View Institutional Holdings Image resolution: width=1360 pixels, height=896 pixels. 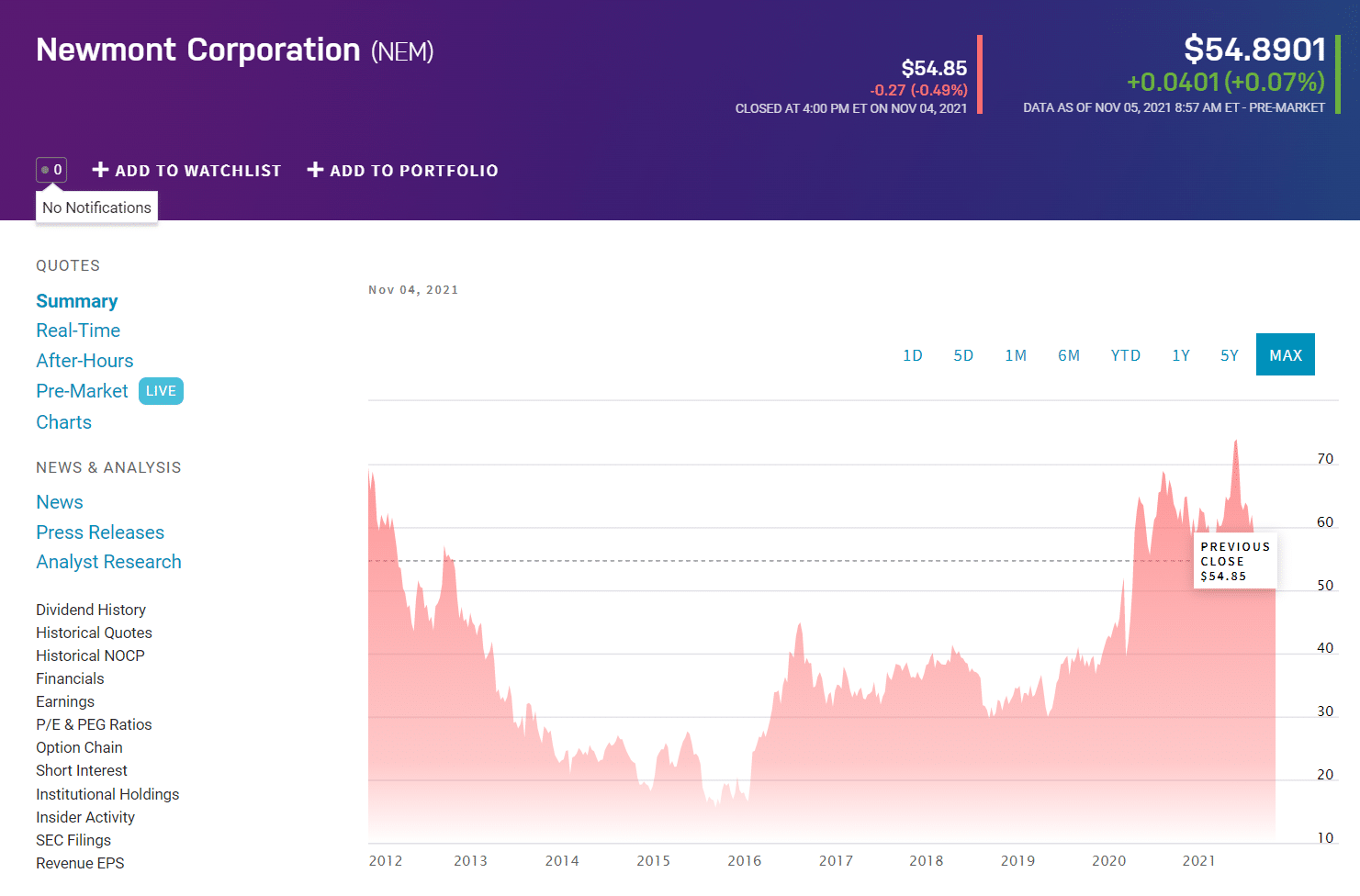tap(107, 794)
